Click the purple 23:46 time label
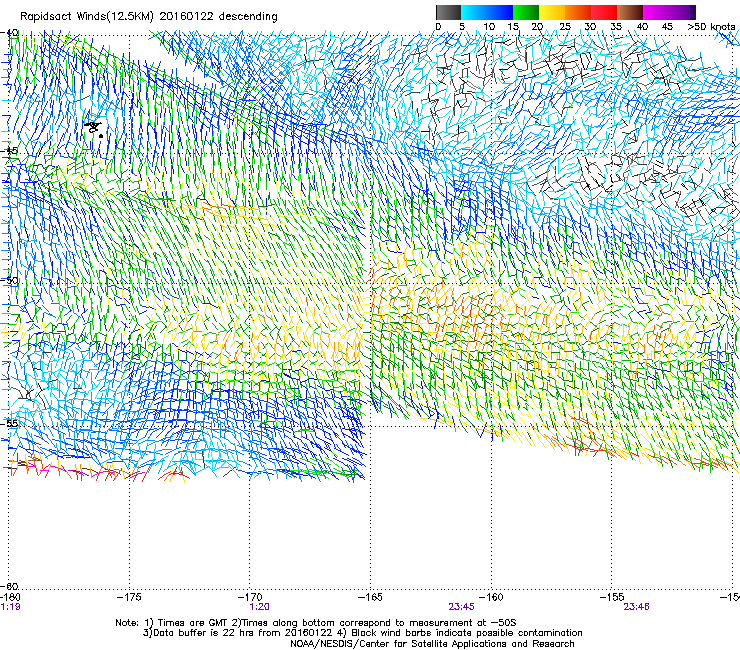Screen dimensions: 740x650 point(636,607)
